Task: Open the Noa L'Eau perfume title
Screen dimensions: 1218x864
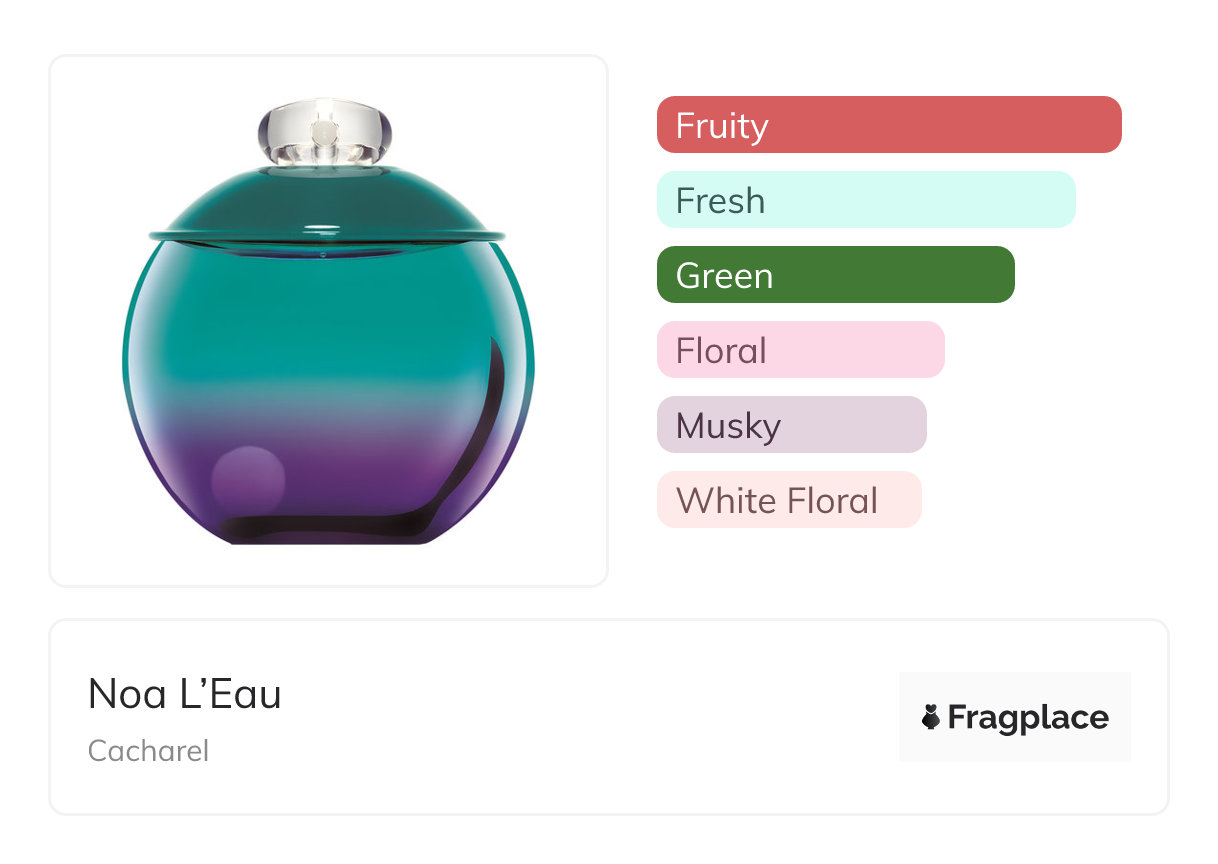Action: [185, 694]
